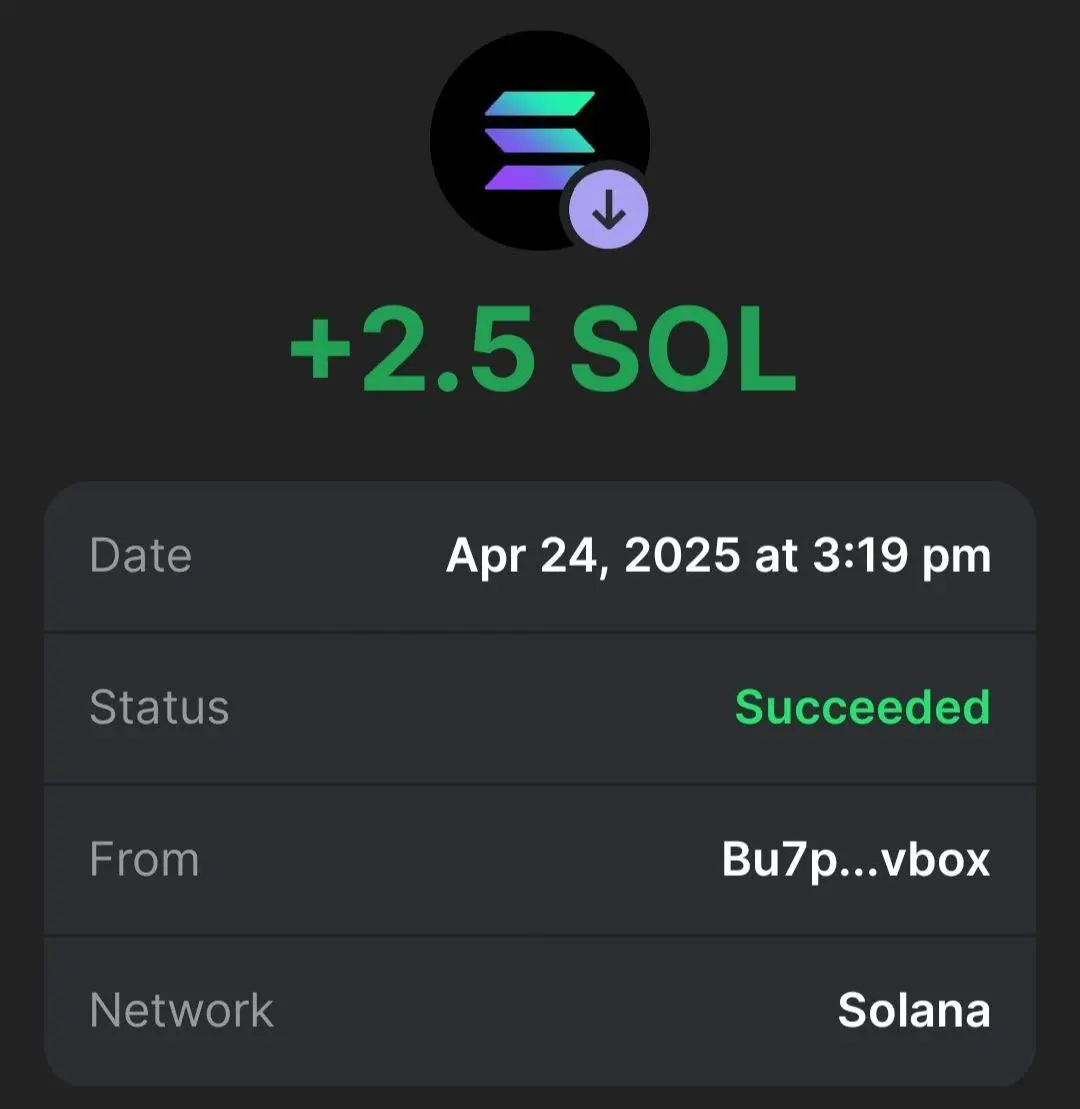Open the sender address Bu7p...vbox

[856, 859]
